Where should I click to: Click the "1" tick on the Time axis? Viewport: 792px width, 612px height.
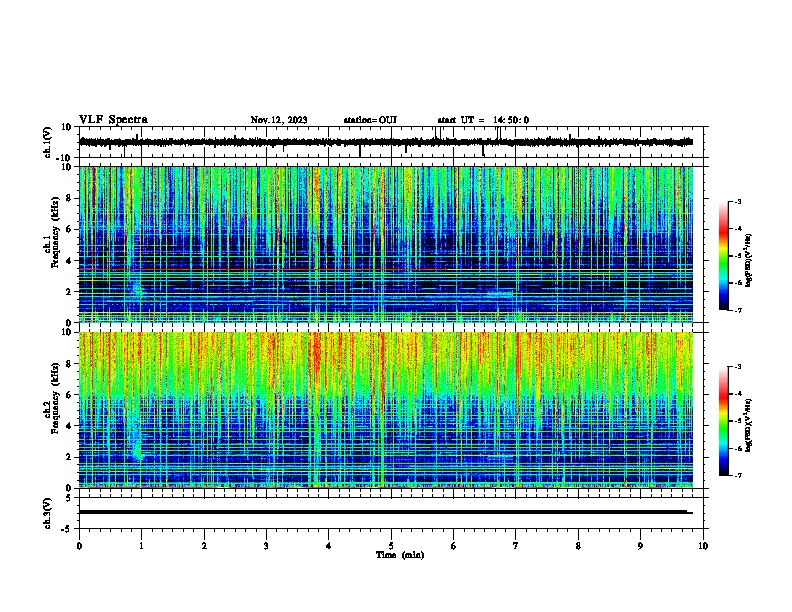point(141,546)
